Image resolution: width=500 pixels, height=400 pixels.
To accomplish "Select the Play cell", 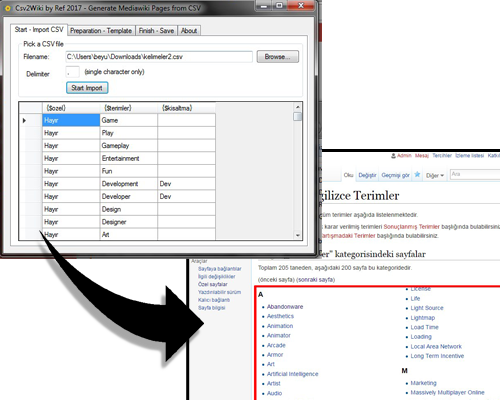I will point(129,133).
